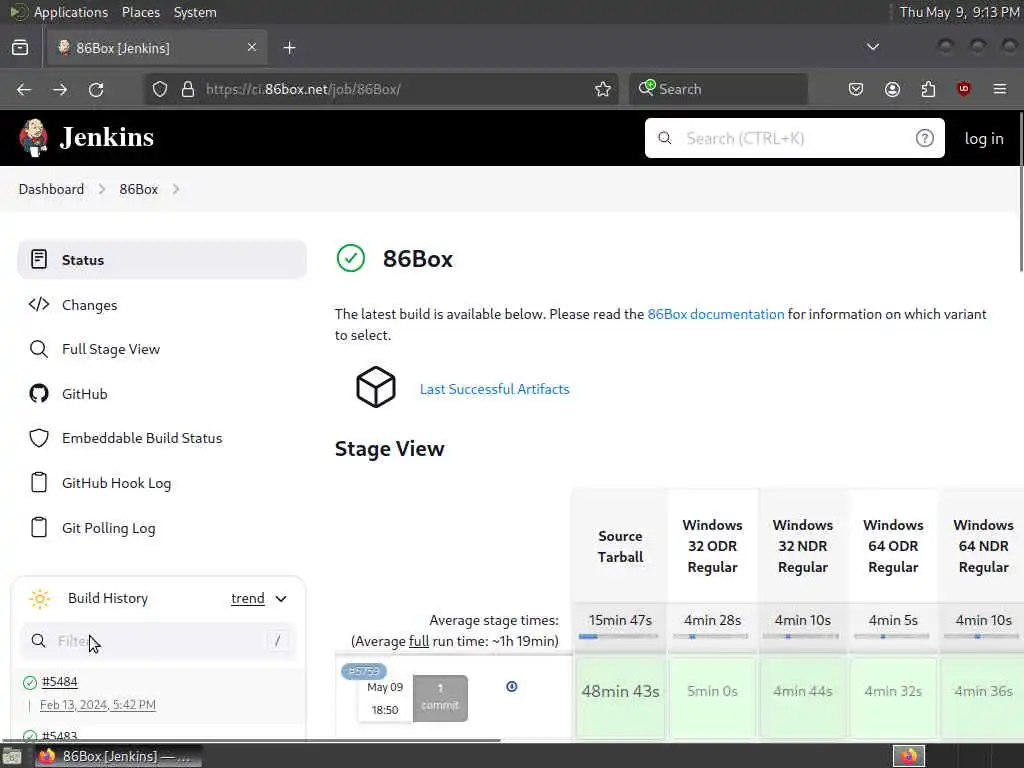Click the build #5484 success status icon
The image size is (1024, 768).
29,682
